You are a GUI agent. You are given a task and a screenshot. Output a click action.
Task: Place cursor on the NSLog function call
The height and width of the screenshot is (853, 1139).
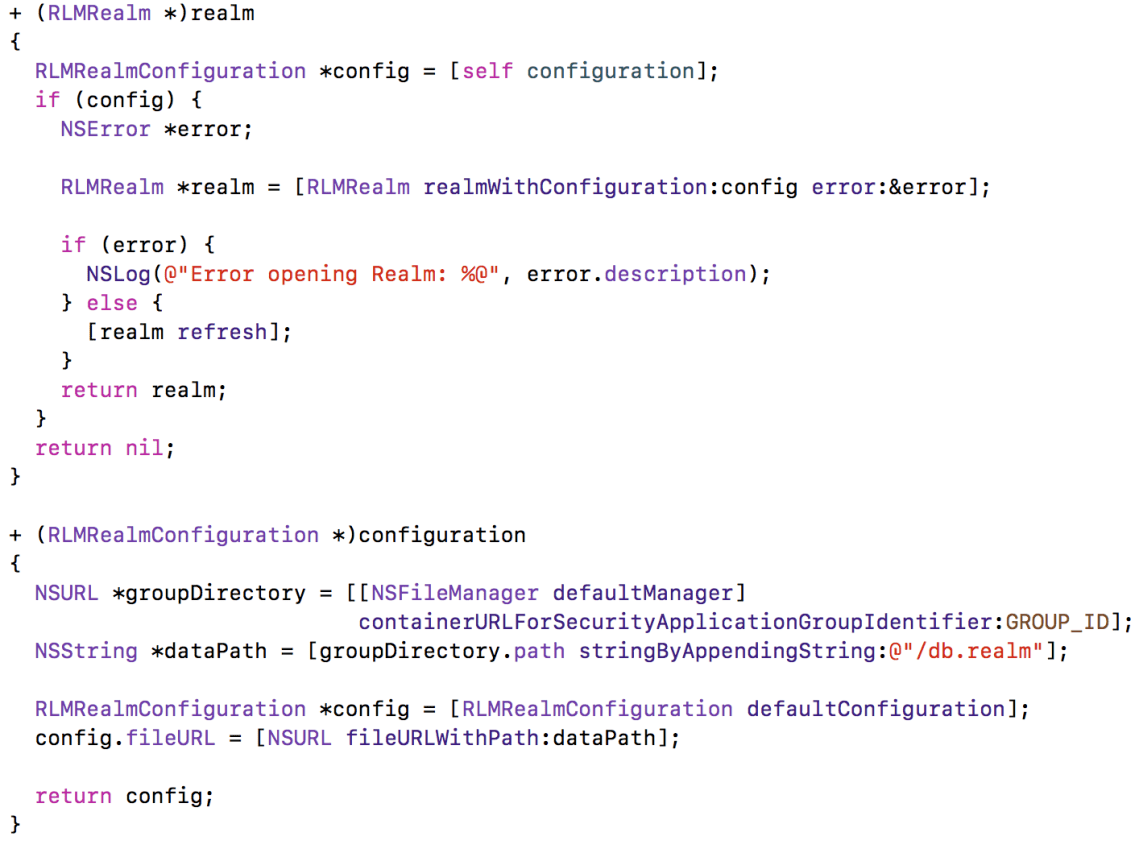111,274
